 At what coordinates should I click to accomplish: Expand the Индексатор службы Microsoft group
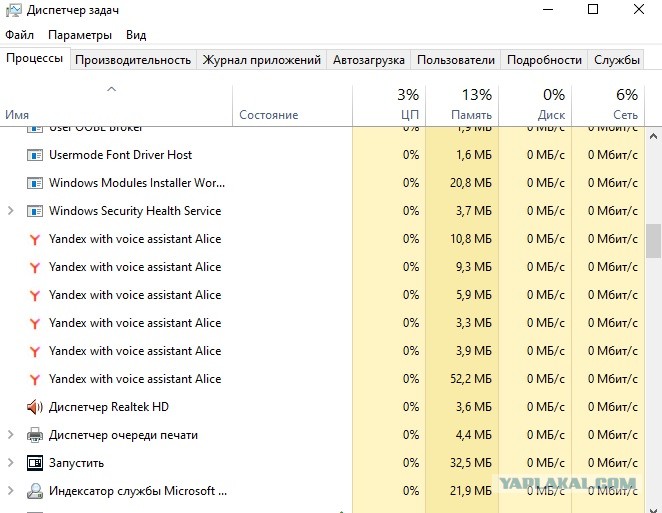click(x=11, y=491)
